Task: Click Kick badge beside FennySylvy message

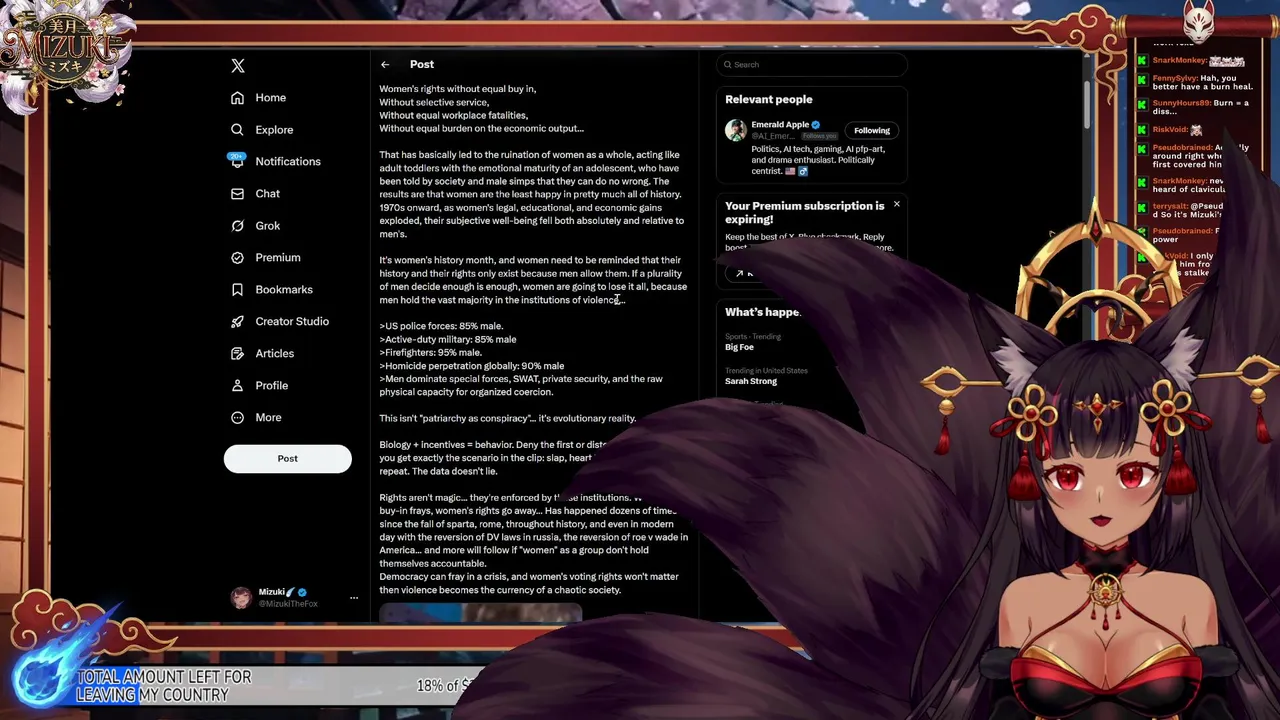Action: [x=1141, y=79]
